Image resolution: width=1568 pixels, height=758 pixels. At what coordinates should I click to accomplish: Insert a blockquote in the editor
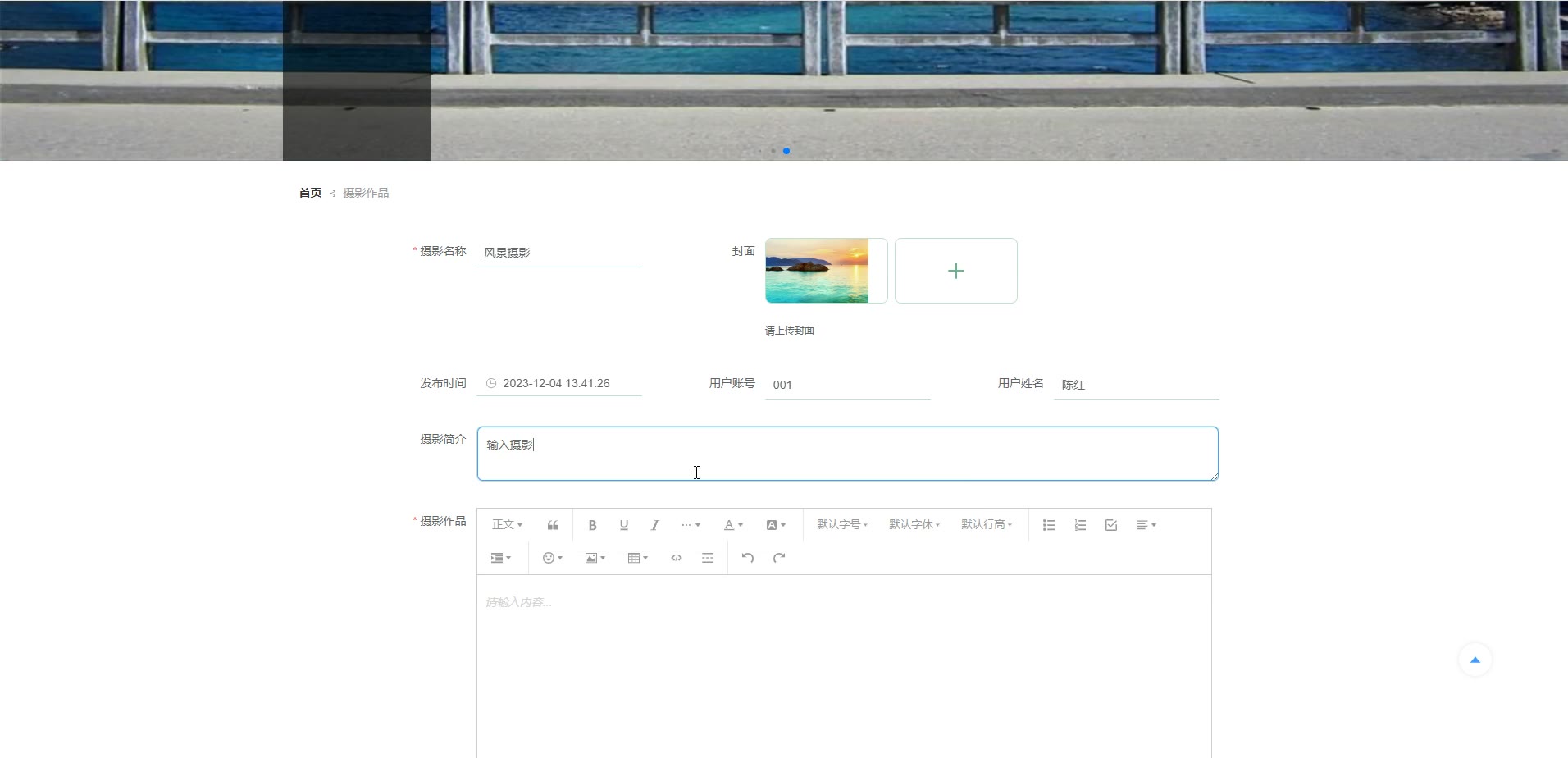553,525
